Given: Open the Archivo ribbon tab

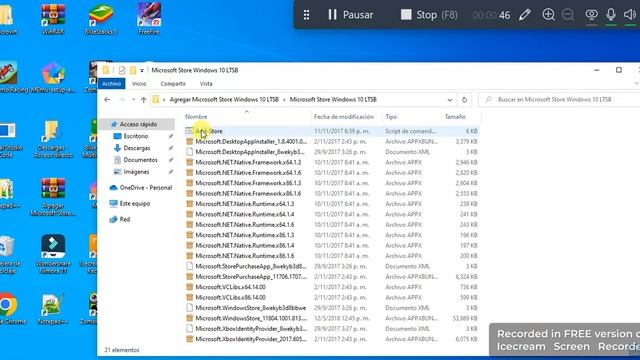Looking at the screenshot, I should [x=111, y=84].
